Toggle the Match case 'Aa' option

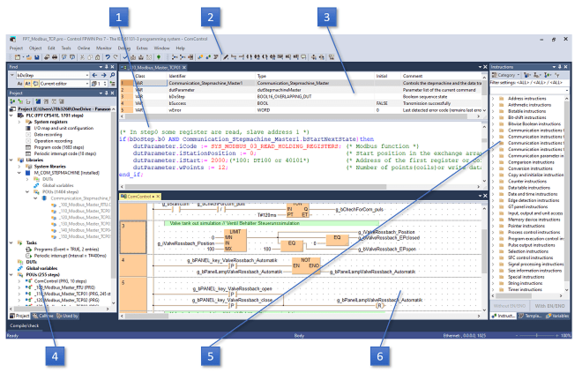pos(20,84)
